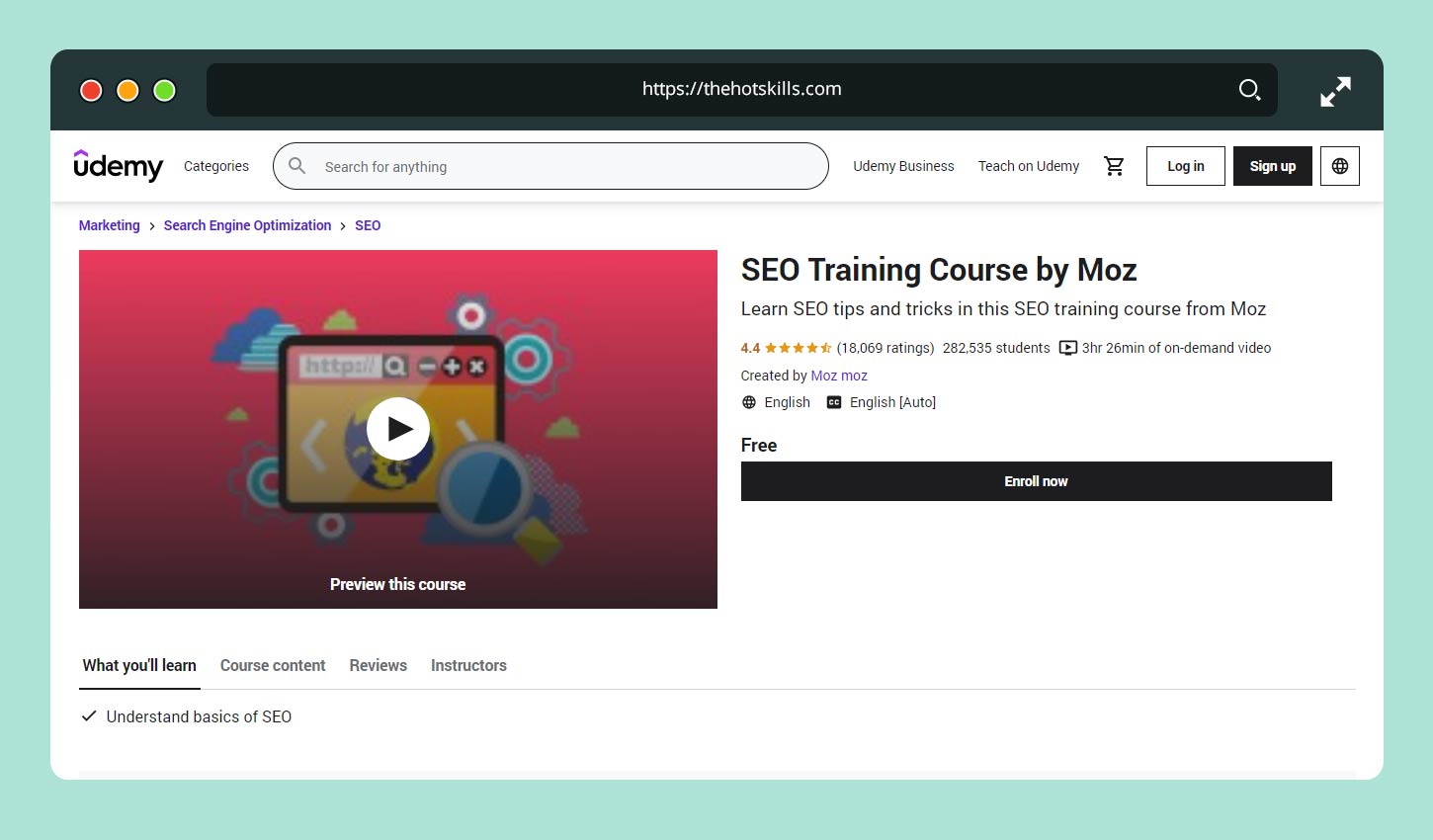Click the globe icon next to English
The image size is (1433, 840).
[x=748, y=402]
